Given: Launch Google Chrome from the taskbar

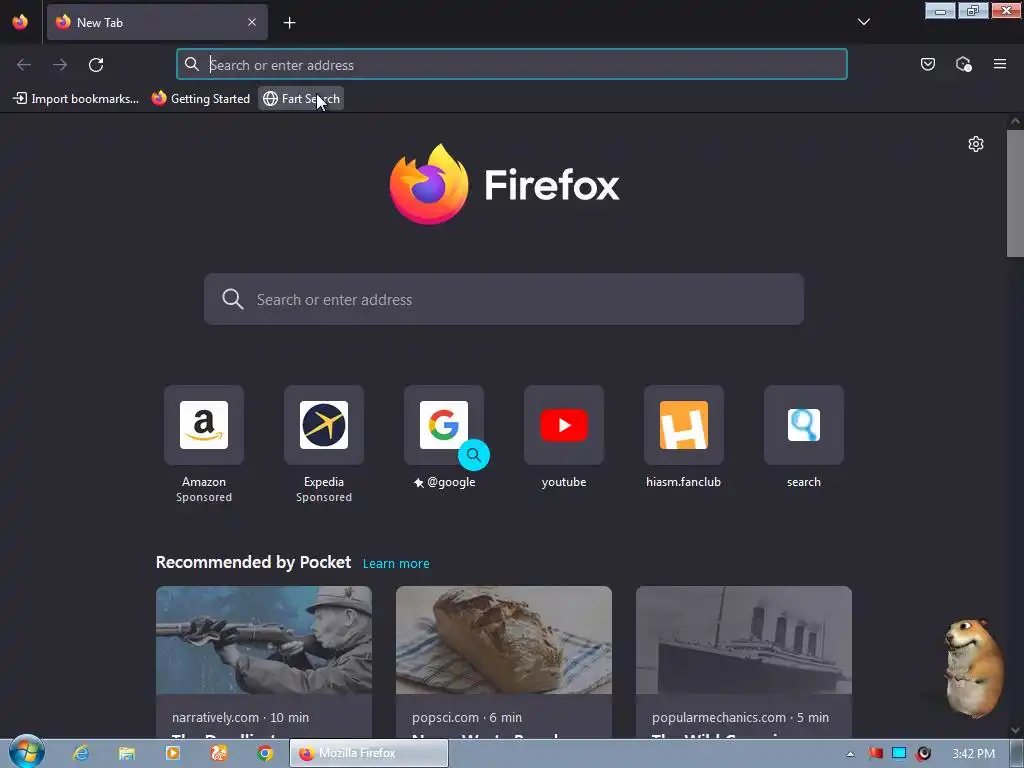Looking at the screenshot, I should (264, 753).
